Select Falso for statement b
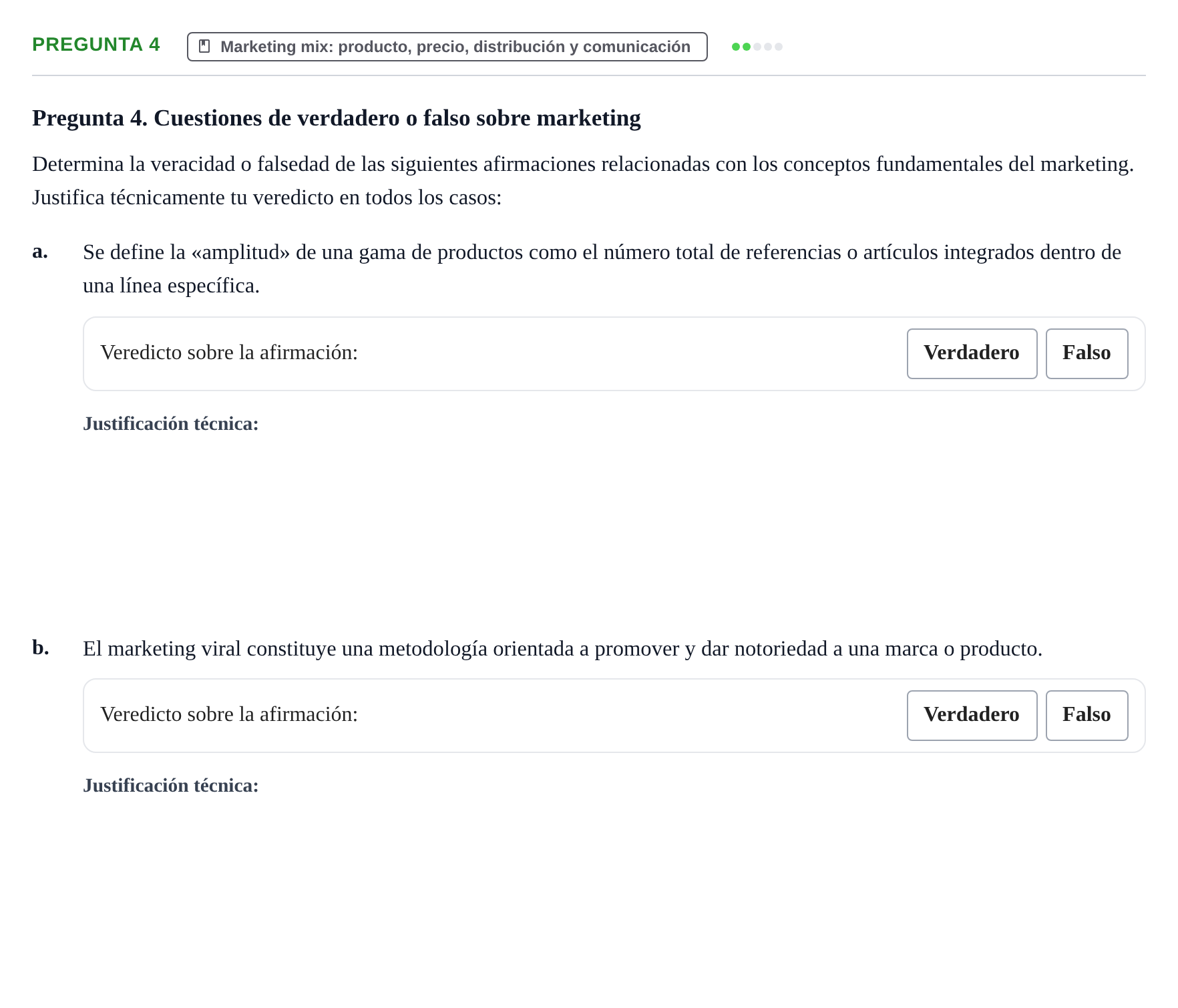The width and height of the screenshot is (1178, 1008). coord(1087,716)
